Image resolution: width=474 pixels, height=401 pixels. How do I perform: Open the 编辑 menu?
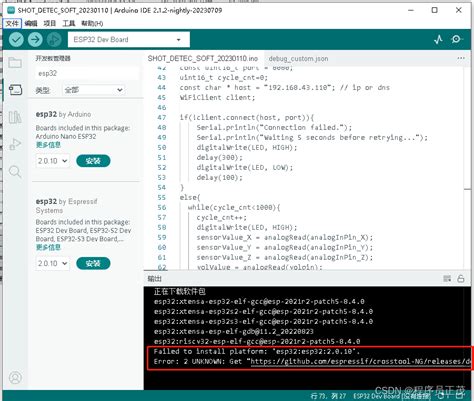click(x=31, y=23)
